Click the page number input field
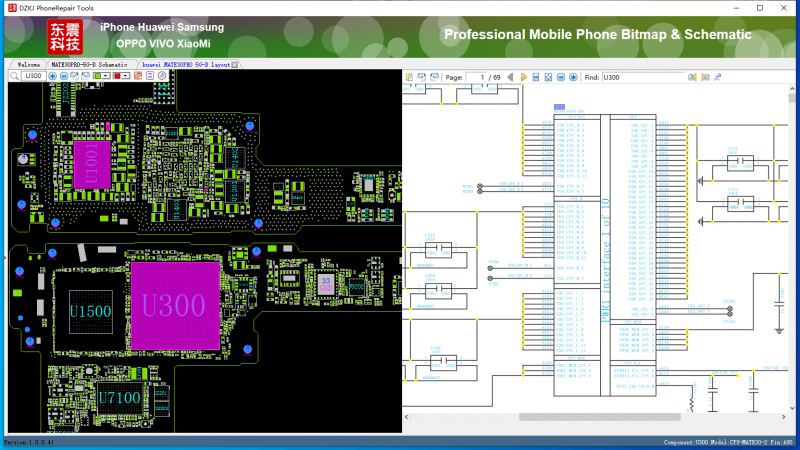 tap(476, 77)
